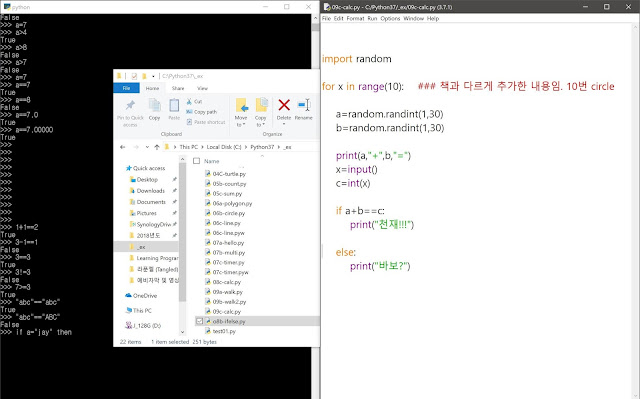The image size is (640, 399).
Task: Click the red Delete X icon
Action: (x=284, y=105)
